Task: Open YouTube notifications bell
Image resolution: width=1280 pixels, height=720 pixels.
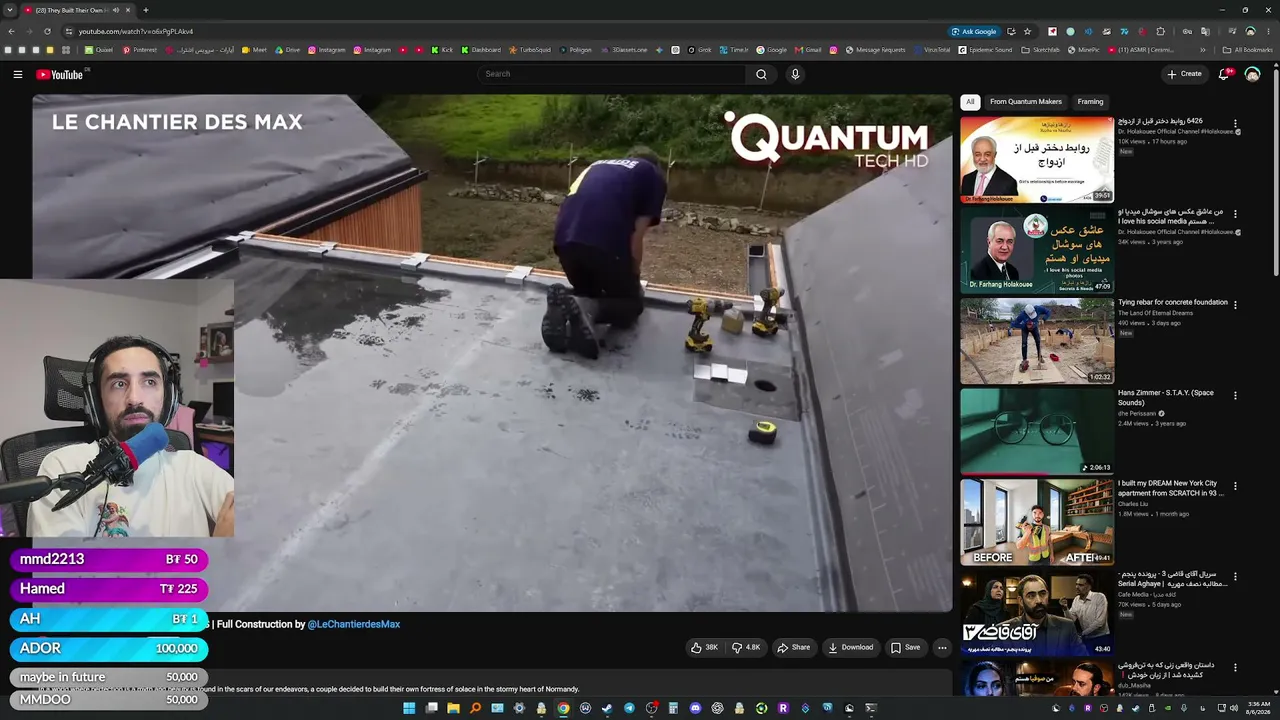Action: point(1224,74)
